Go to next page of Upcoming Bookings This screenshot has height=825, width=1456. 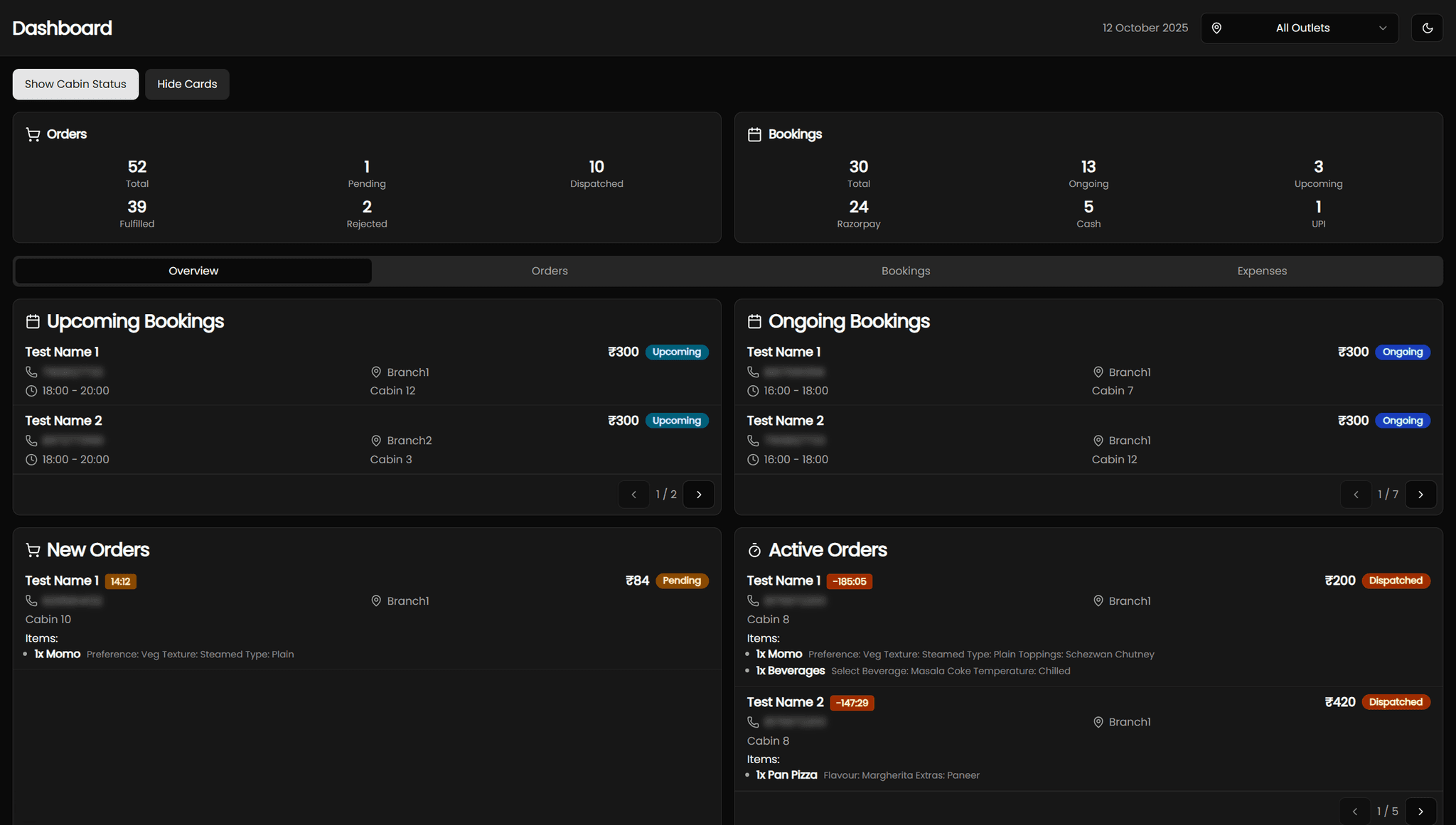pyautogui.click(x=698, y=494)
